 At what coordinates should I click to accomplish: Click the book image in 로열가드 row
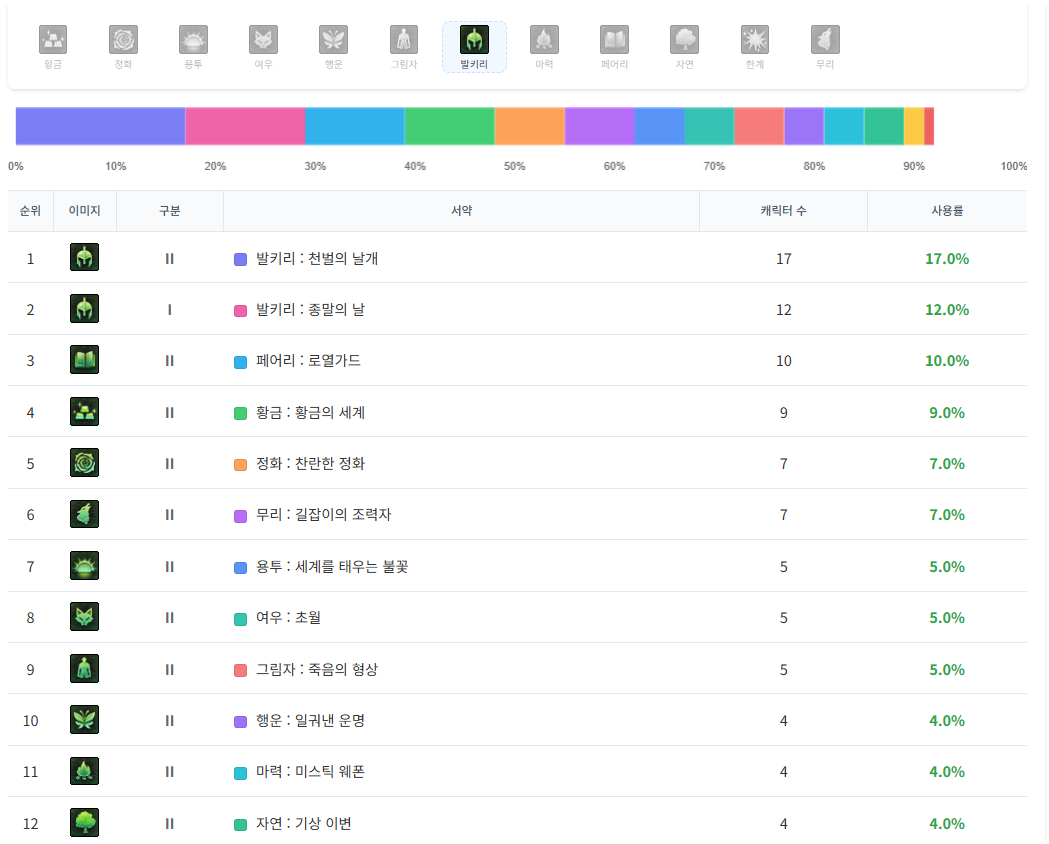pos(84,360)
